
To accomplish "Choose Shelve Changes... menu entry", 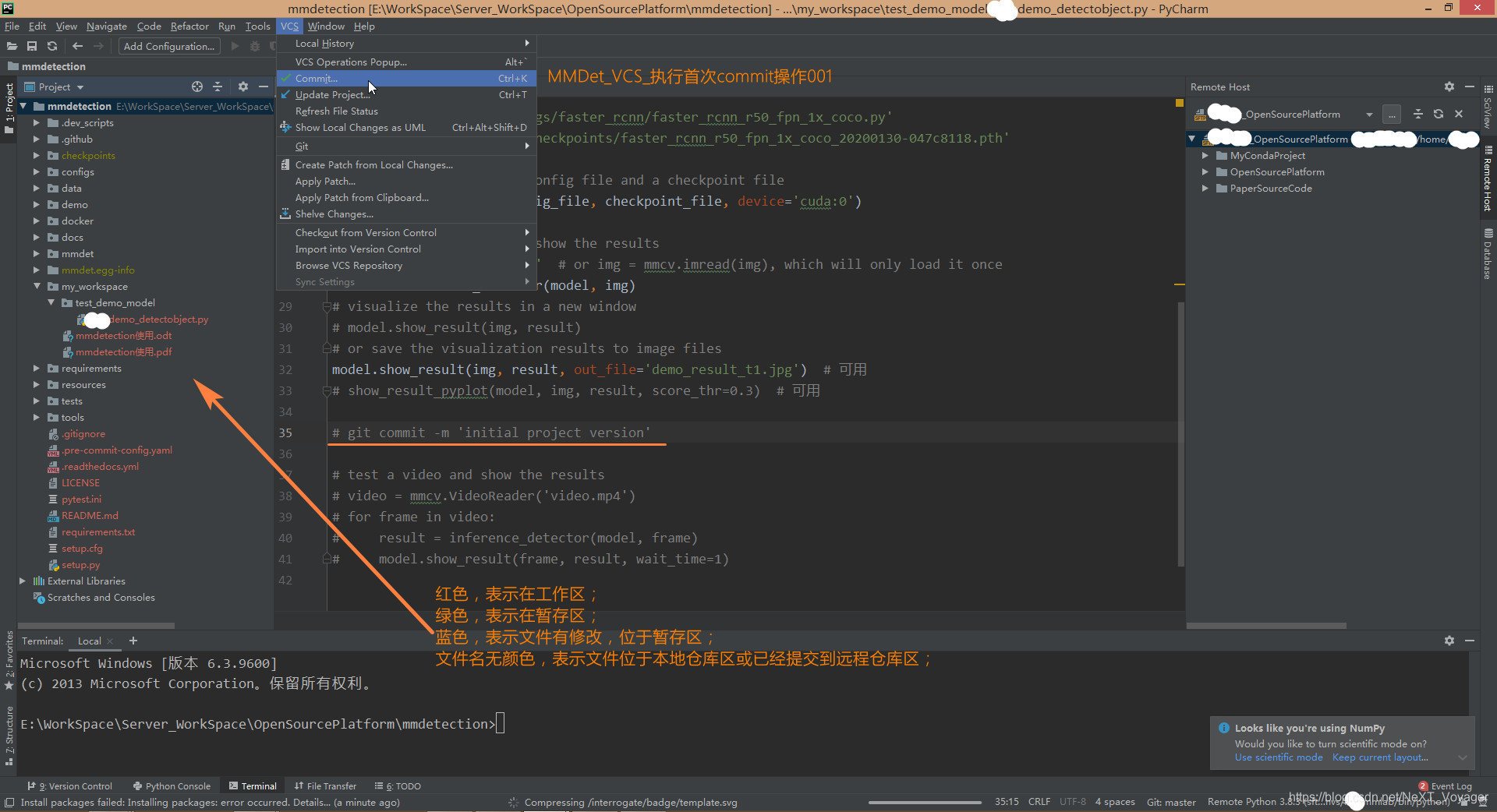I will 405,214.
